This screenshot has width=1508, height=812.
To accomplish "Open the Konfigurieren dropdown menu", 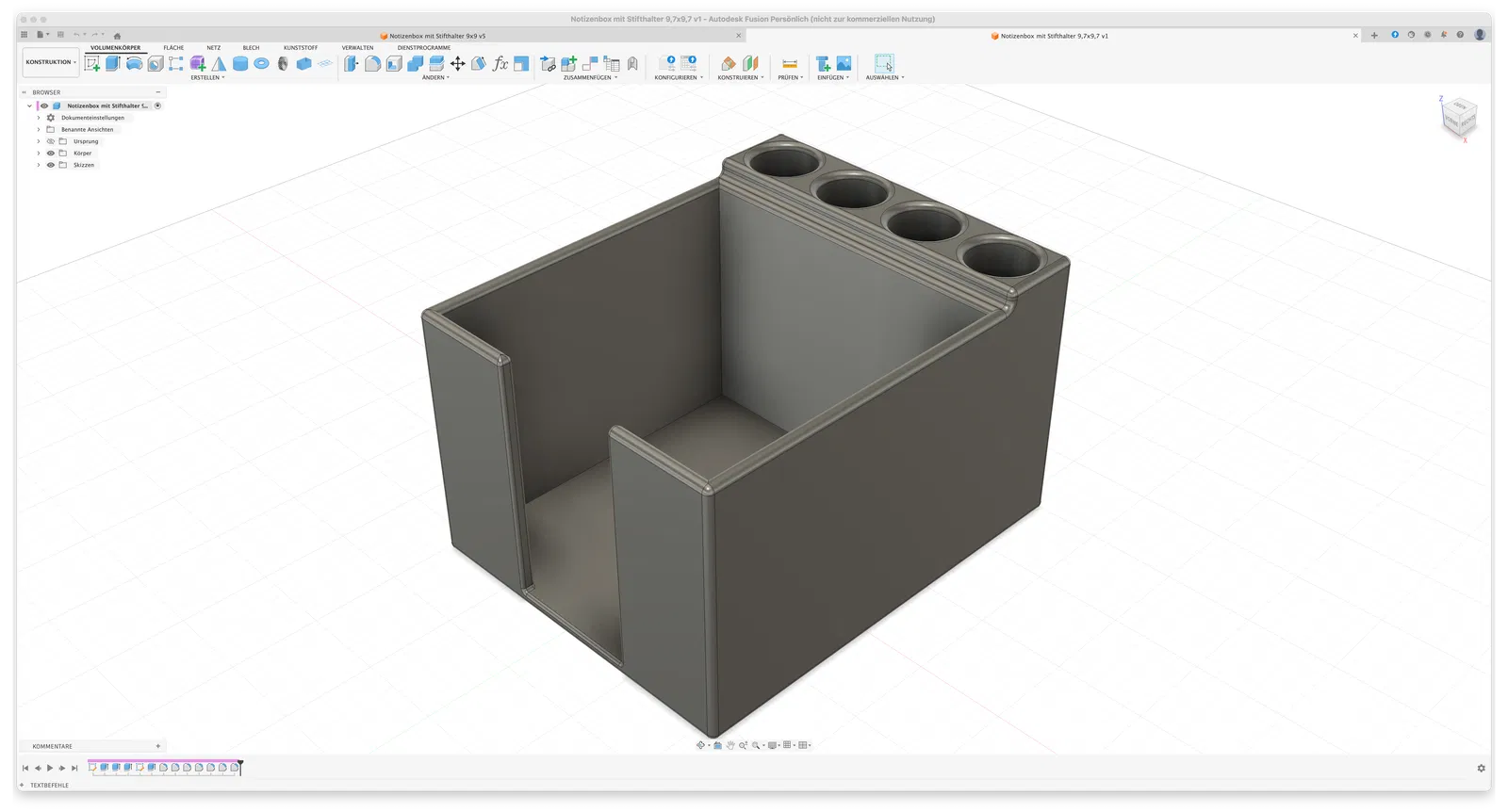I will pos(679,77).
